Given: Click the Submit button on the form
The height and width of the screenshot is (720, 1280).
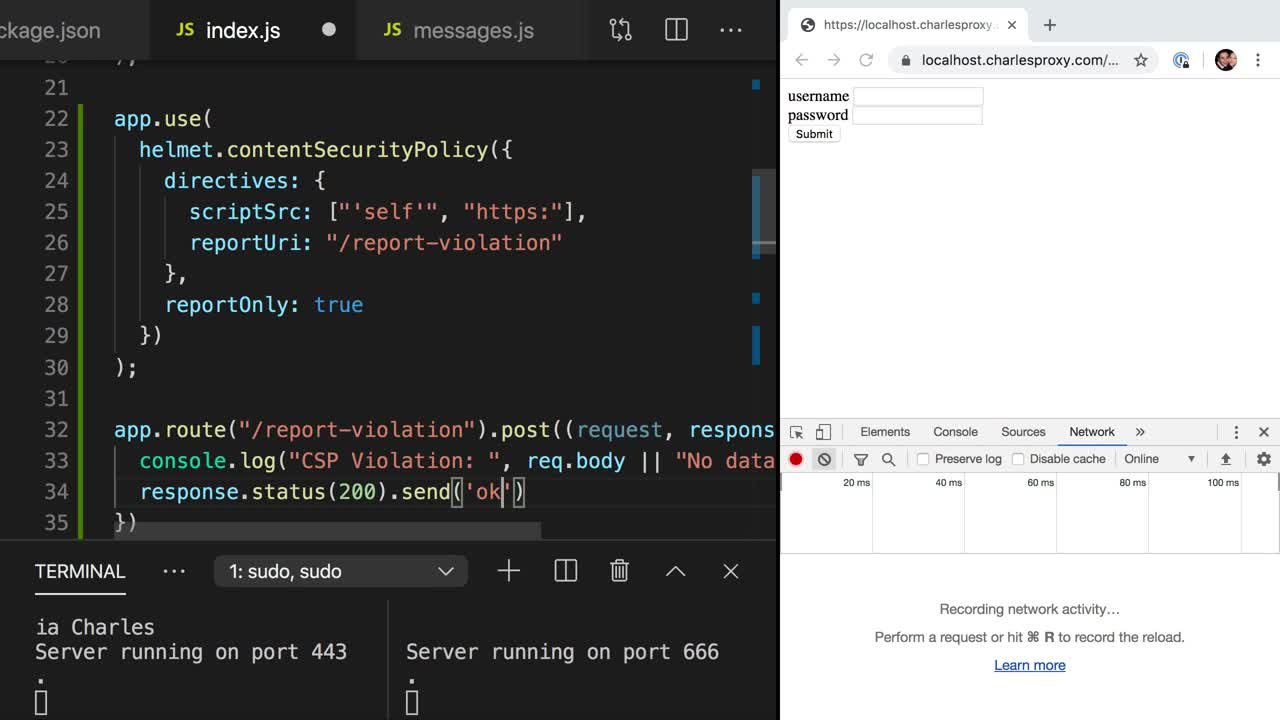Looking at the screenshot, I should pyautogui.click(x=814, y=134).
